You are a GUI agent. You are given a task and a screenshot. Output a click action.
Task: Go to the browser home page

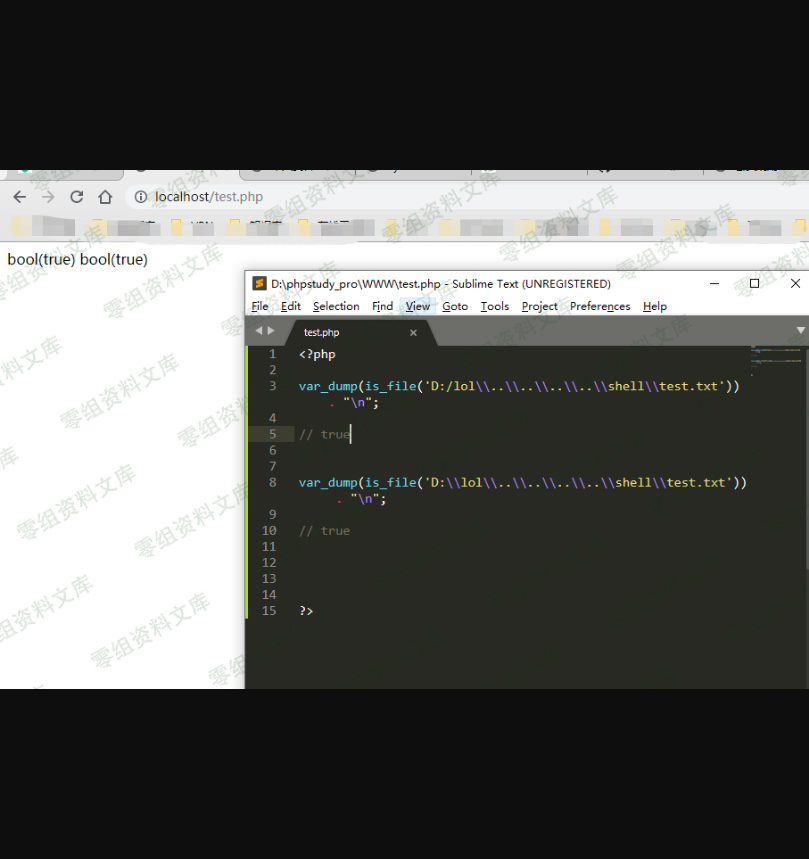click(x=105, y=197)
